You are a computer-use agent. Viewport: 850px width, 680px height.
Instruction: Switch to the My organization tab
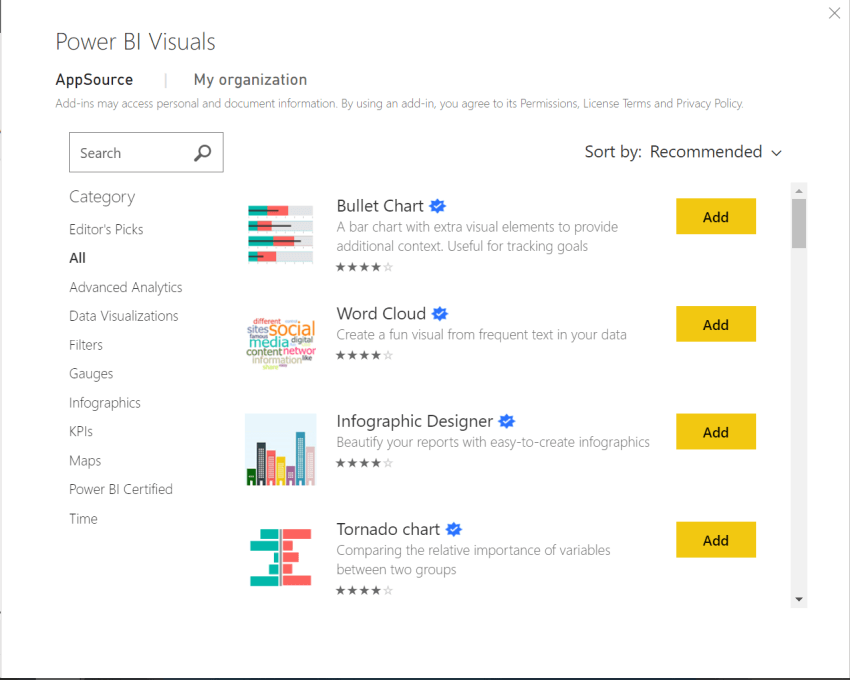coord(250,79)
